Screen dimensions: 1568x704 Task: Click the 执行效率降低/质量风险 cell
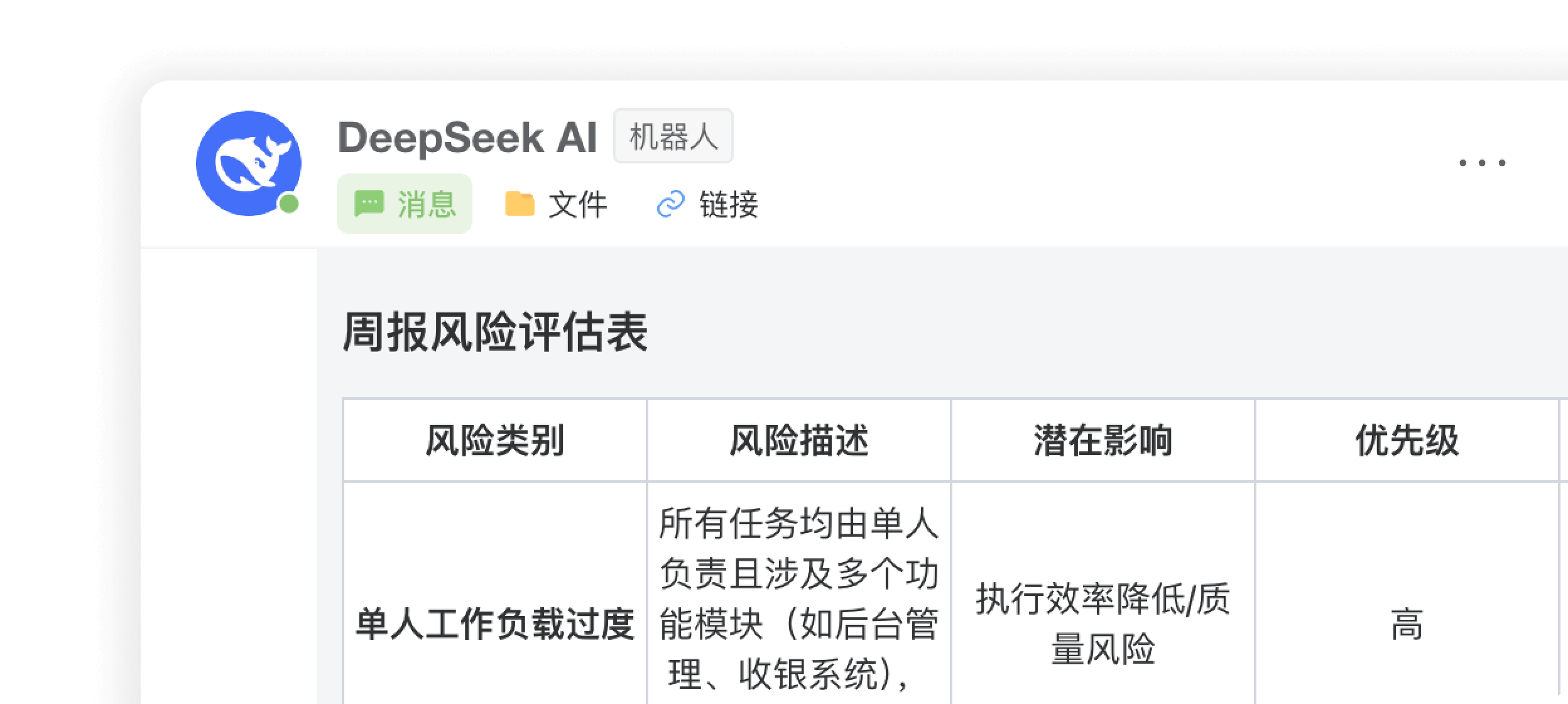point(1103,624)
